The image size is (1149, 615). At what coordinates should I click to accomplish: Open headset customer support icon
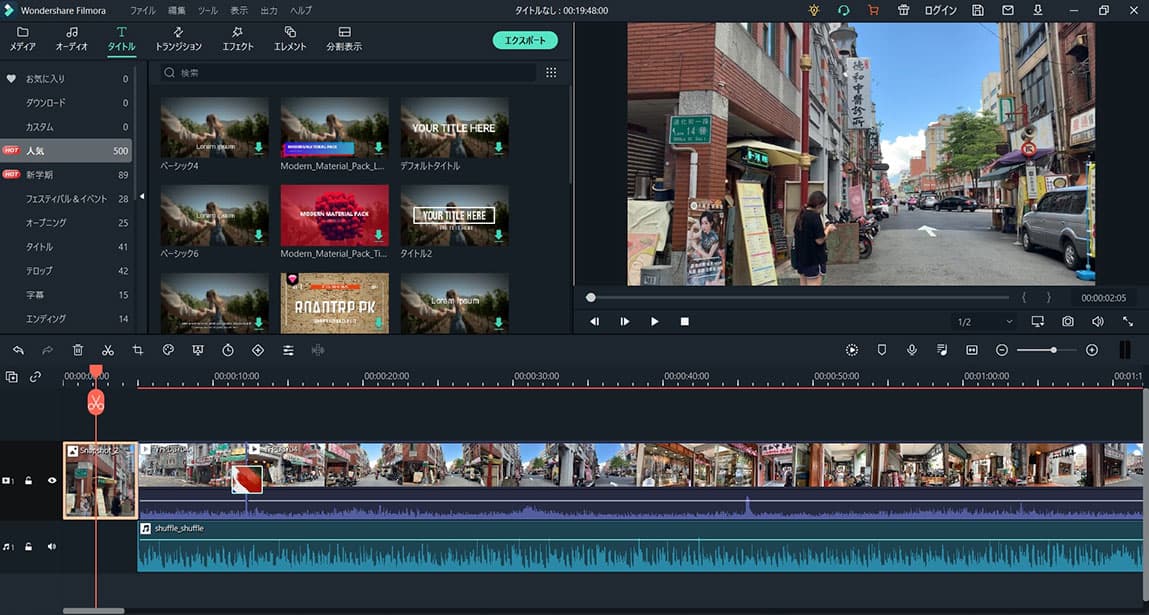click(843, 10)
